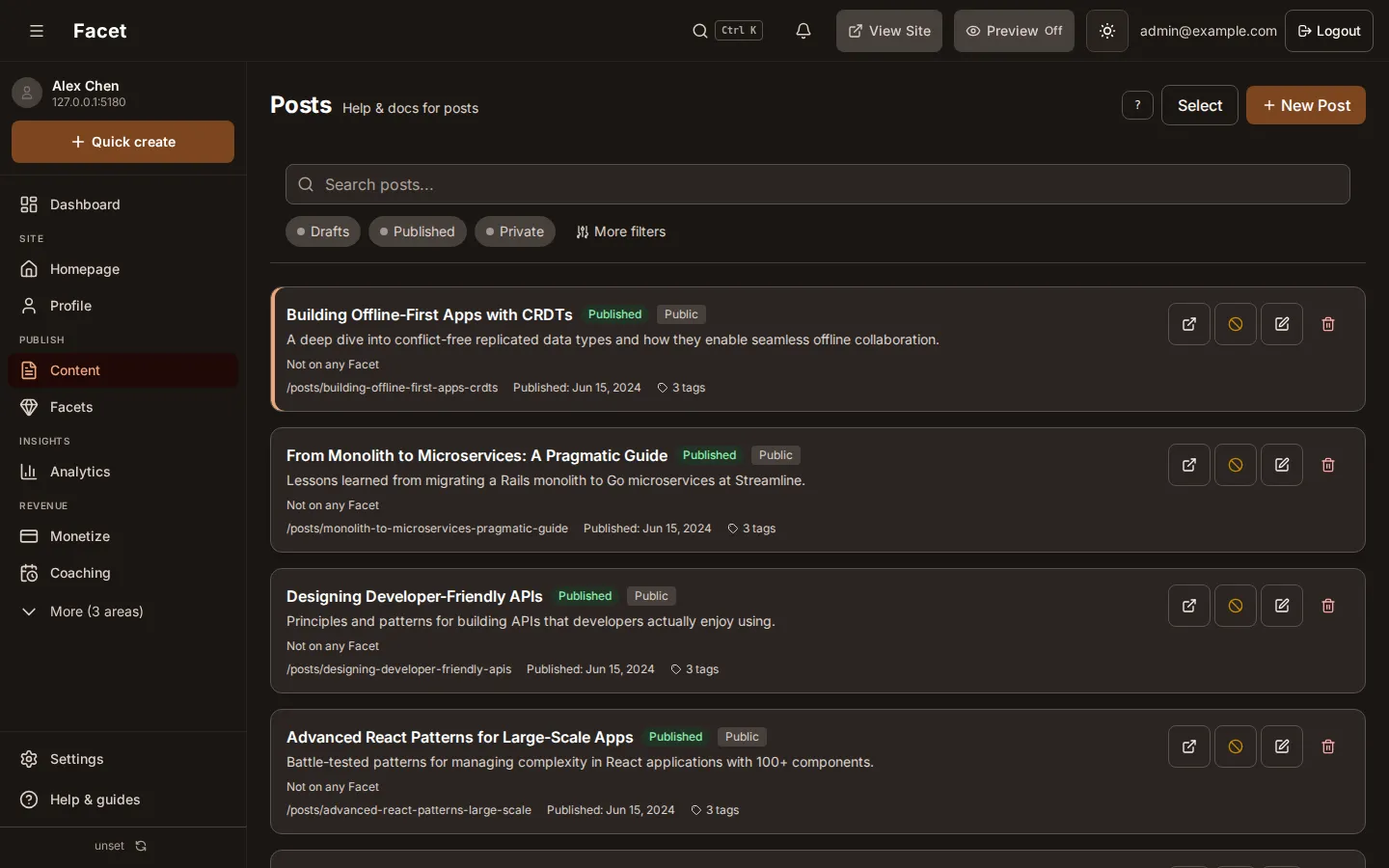The image size is (1389, 868).
Task: Click the Quick create button
Action: tap(123, 142)
